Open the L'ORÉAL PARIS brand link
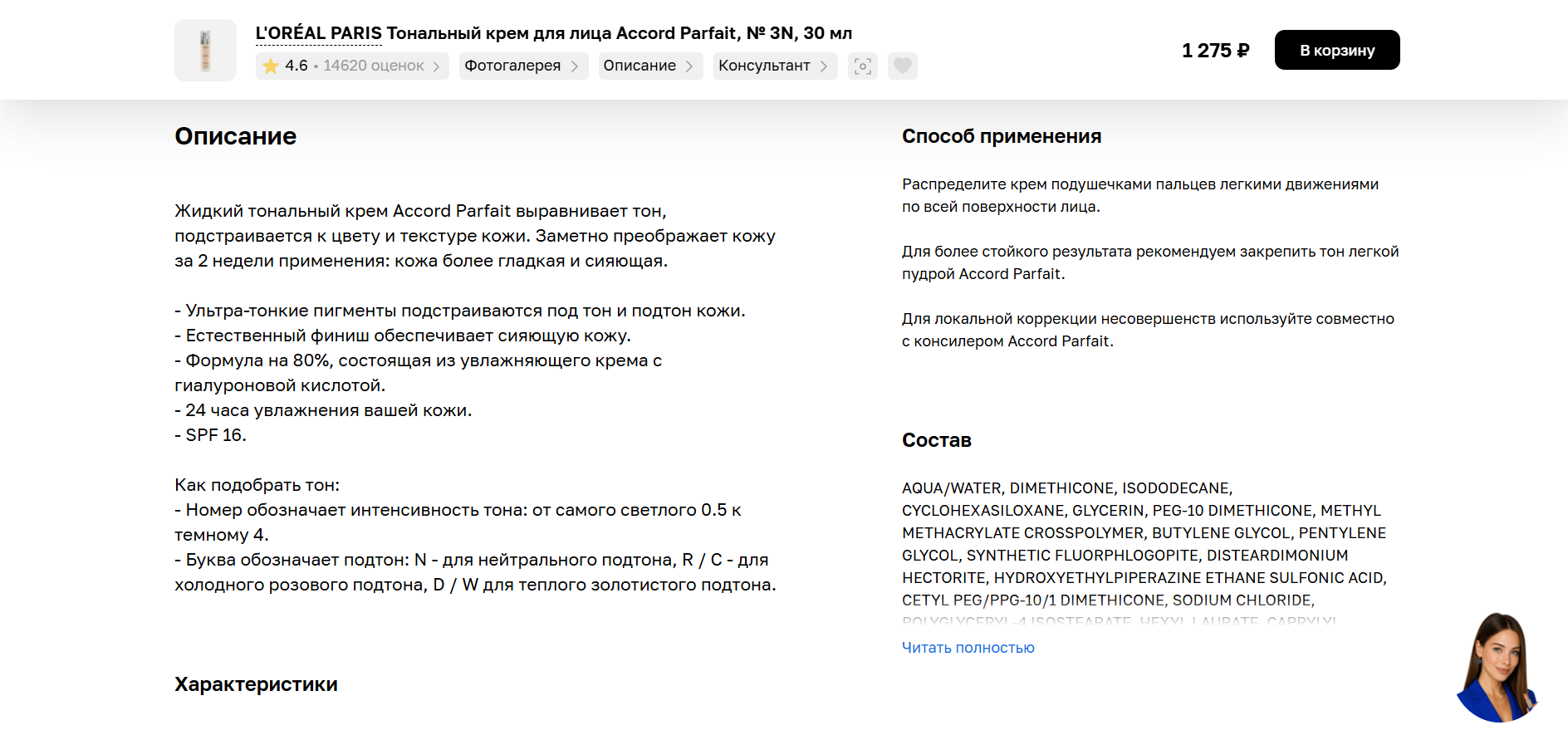Image resolution: width=1568 pixels, height=735 pixels. pos(319,34)
